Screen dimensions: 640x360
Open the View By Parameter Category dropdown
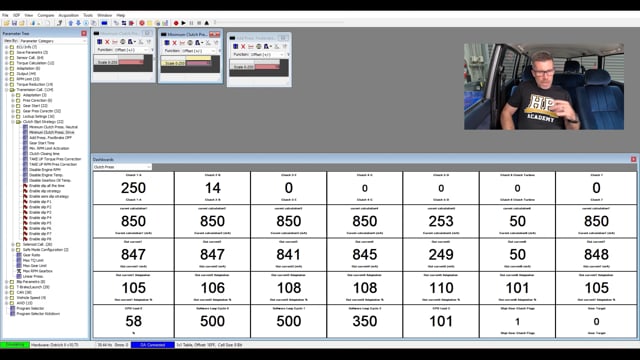52,41
